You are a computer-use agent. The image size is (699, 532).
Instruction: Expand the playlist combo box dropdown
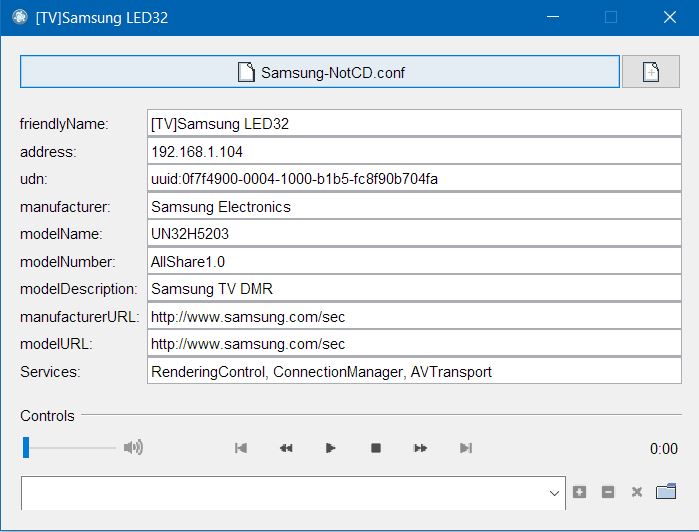point(554,493)
